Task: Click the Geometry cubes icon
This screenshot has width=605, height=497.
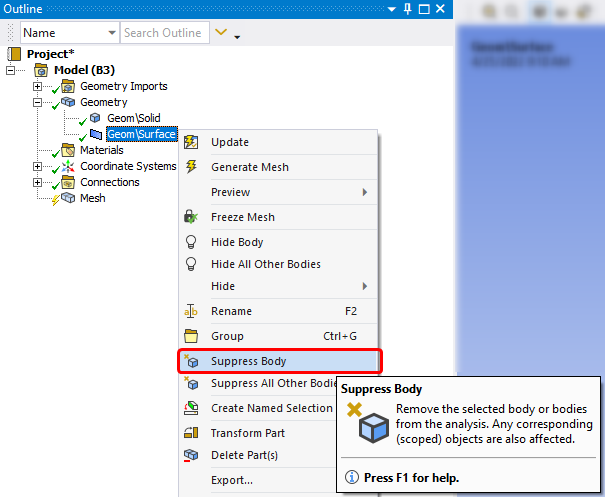Action: pyautogui.click(x=68, y=102)
